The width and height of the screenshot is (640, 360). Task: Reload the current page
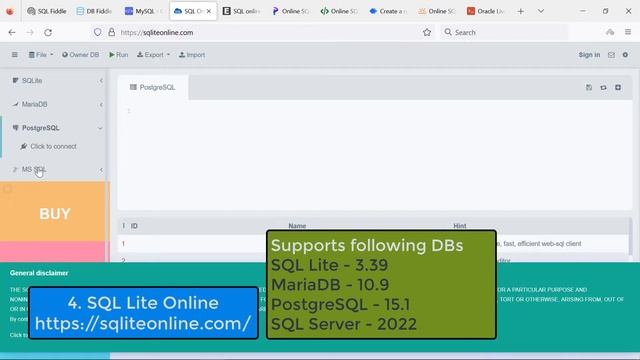[48, 32]
